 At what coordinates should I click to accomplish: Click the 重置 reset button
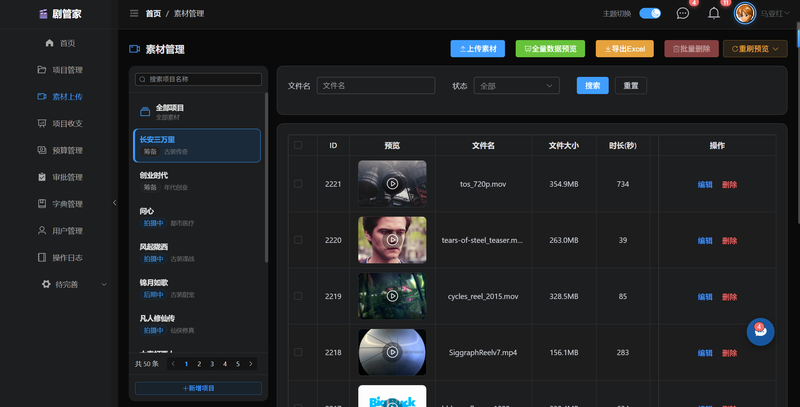[x=631, y=86]
